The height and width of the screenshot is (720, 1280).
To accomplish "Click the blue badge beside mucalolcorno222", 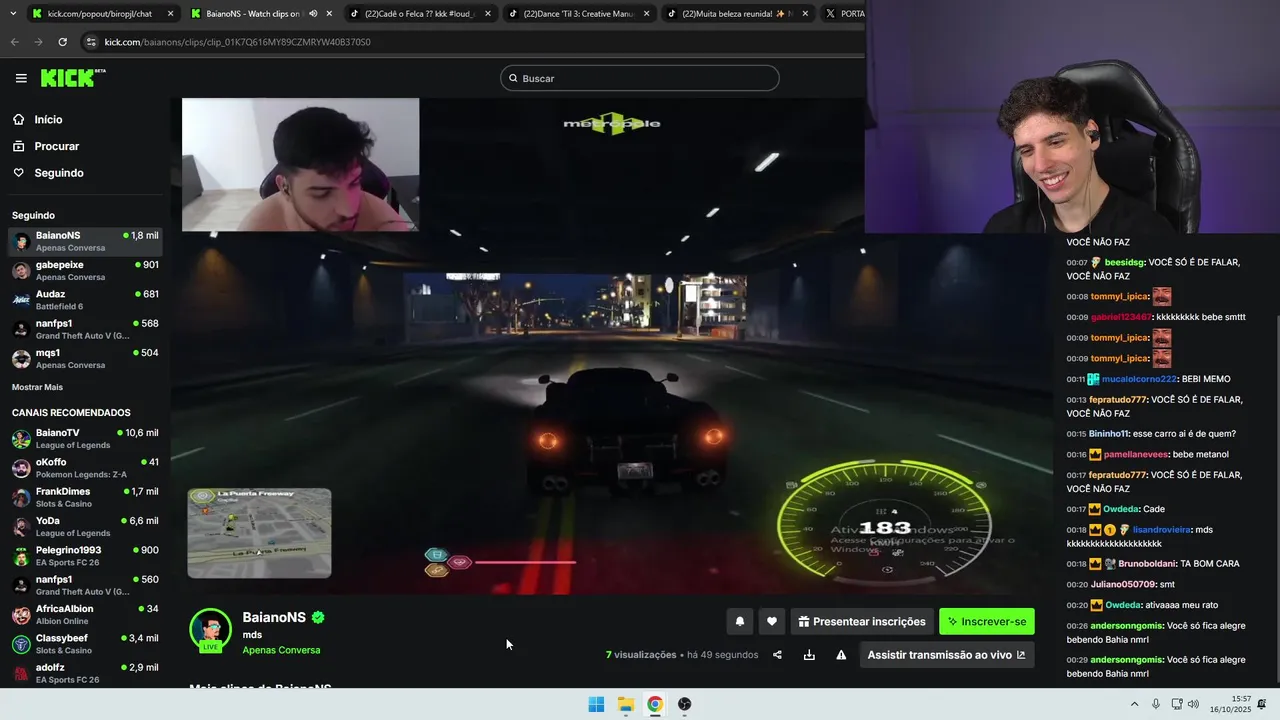I will (1094, 379).
